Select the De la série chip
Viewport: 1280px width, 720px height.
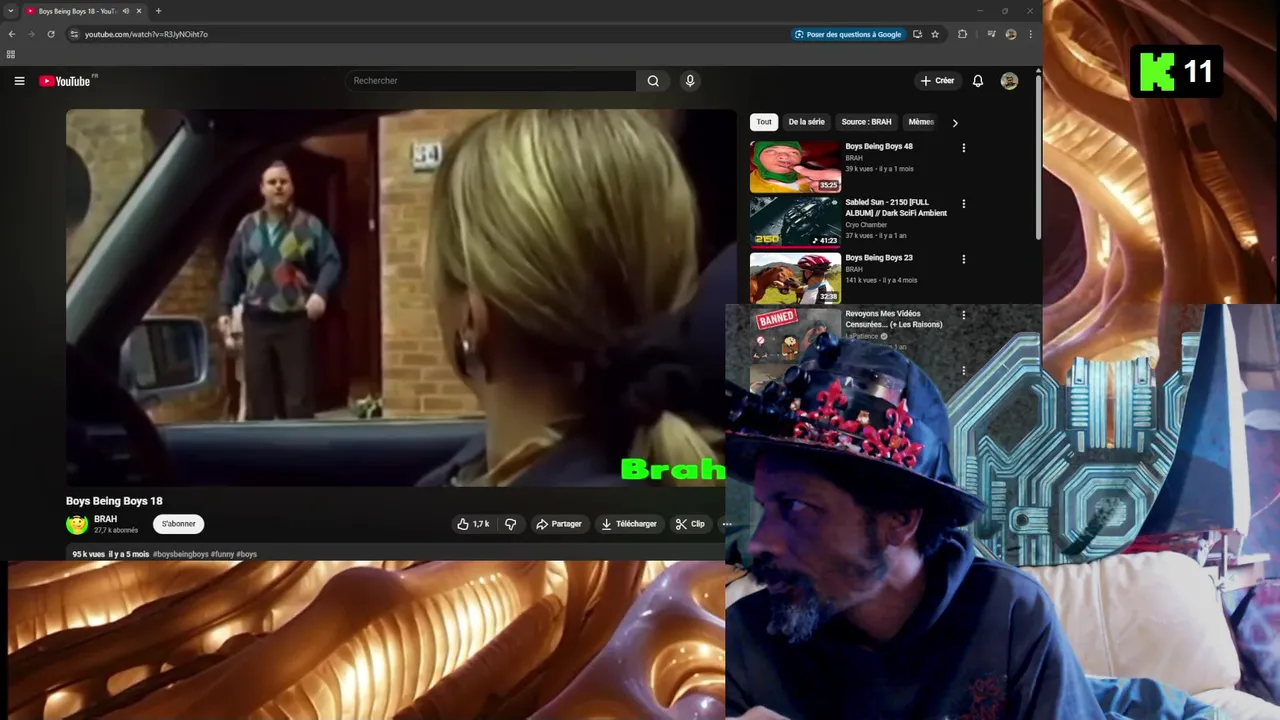[x=806, y=122]
